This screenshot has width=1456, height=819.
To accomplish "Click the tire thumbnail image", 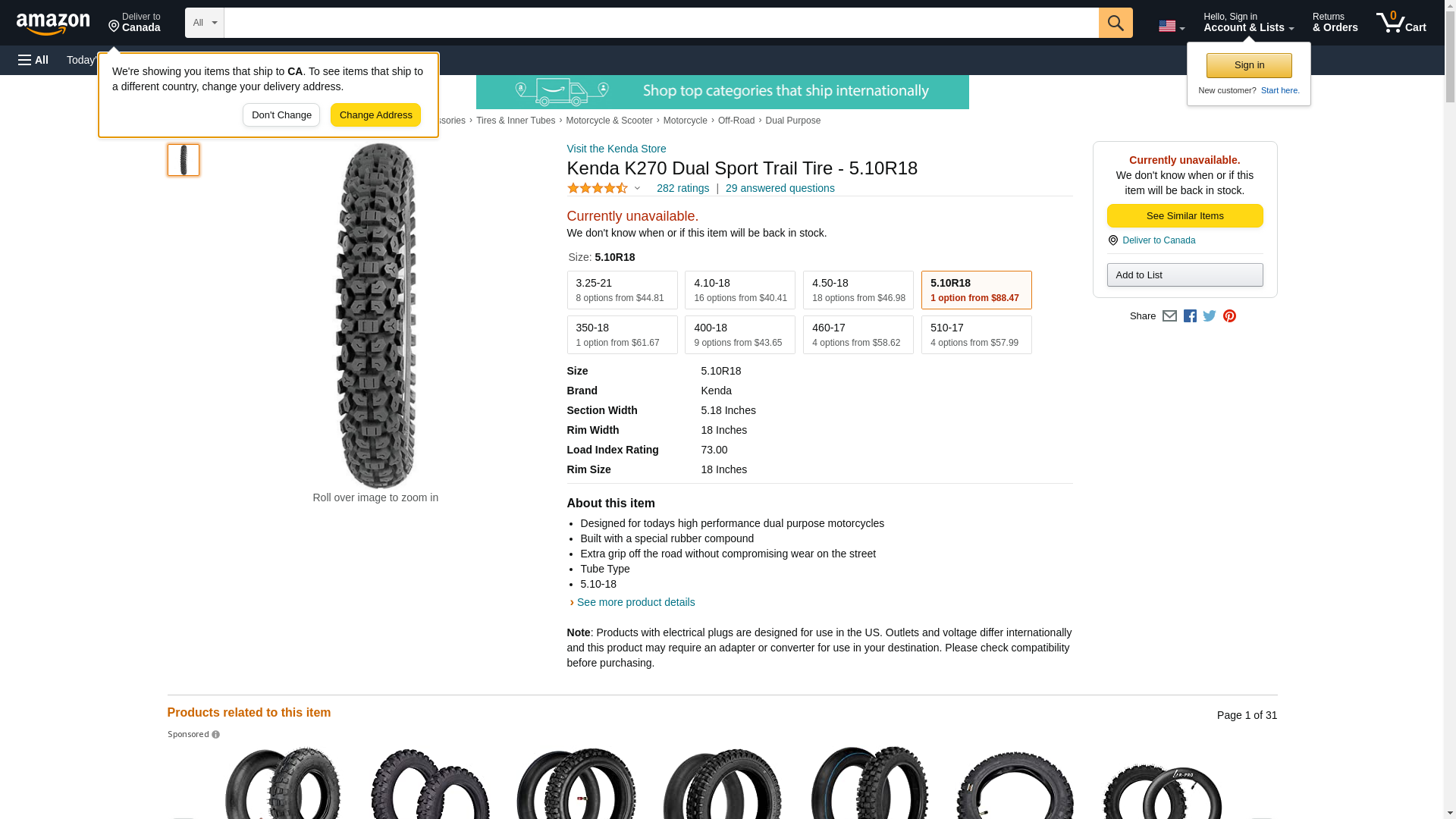I will tap(184, 160).
